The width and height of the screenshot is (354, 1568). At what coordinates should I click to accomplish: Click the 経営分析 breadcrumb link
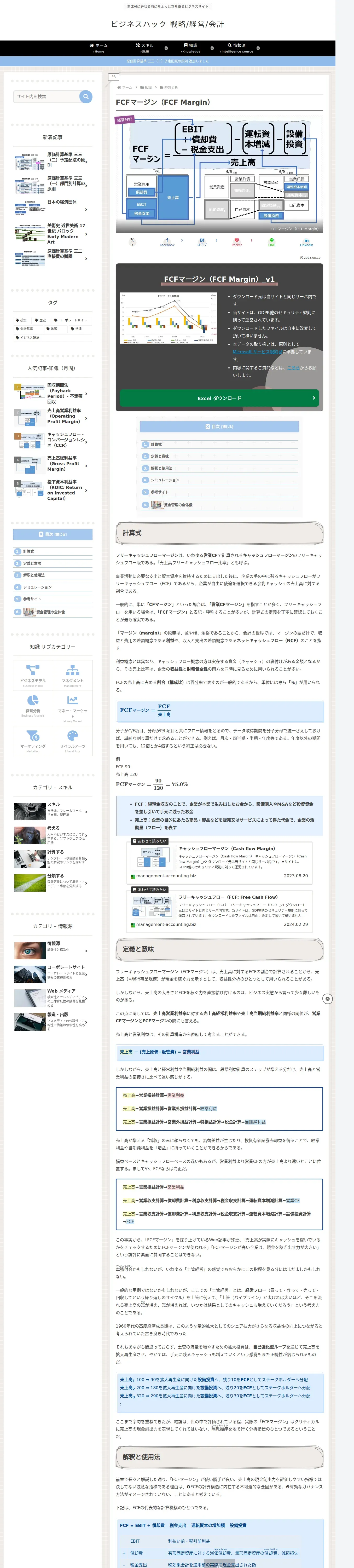pos(171,88)
